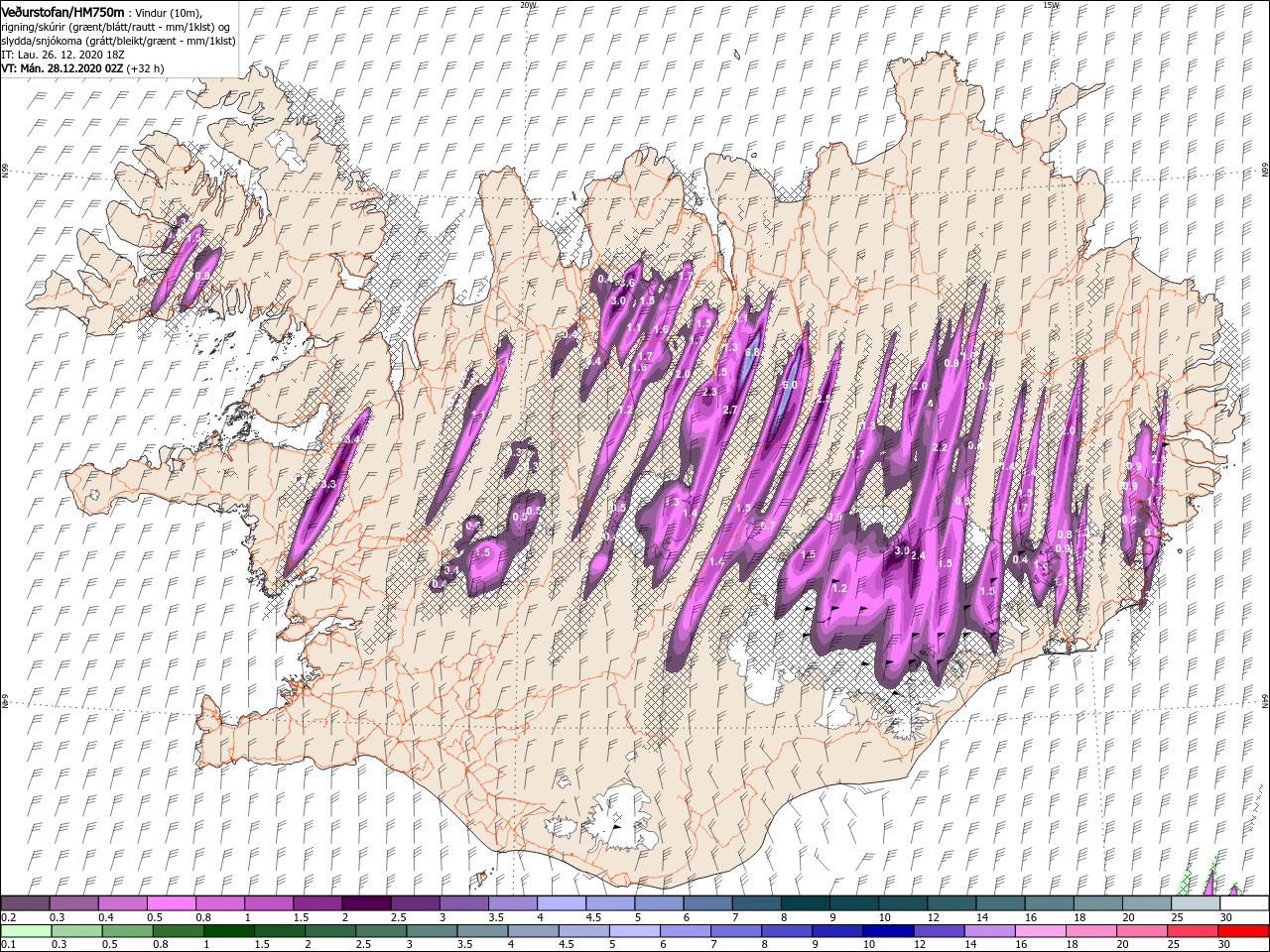The image size is (1270, 952).
Task: Pick the rain legend swatch starting at 2
Action: click(330, 931)
